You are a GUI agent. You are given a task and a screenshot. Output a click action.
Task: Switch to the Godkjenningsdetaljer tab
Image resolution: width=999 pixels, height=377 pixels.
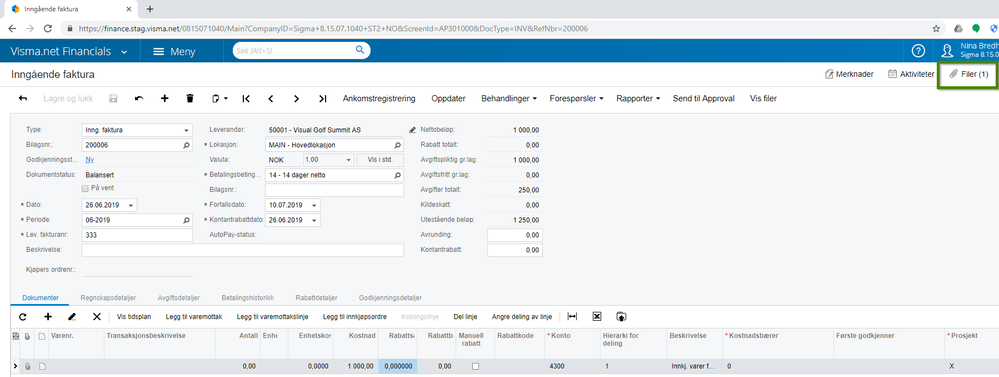click(390, 297)
